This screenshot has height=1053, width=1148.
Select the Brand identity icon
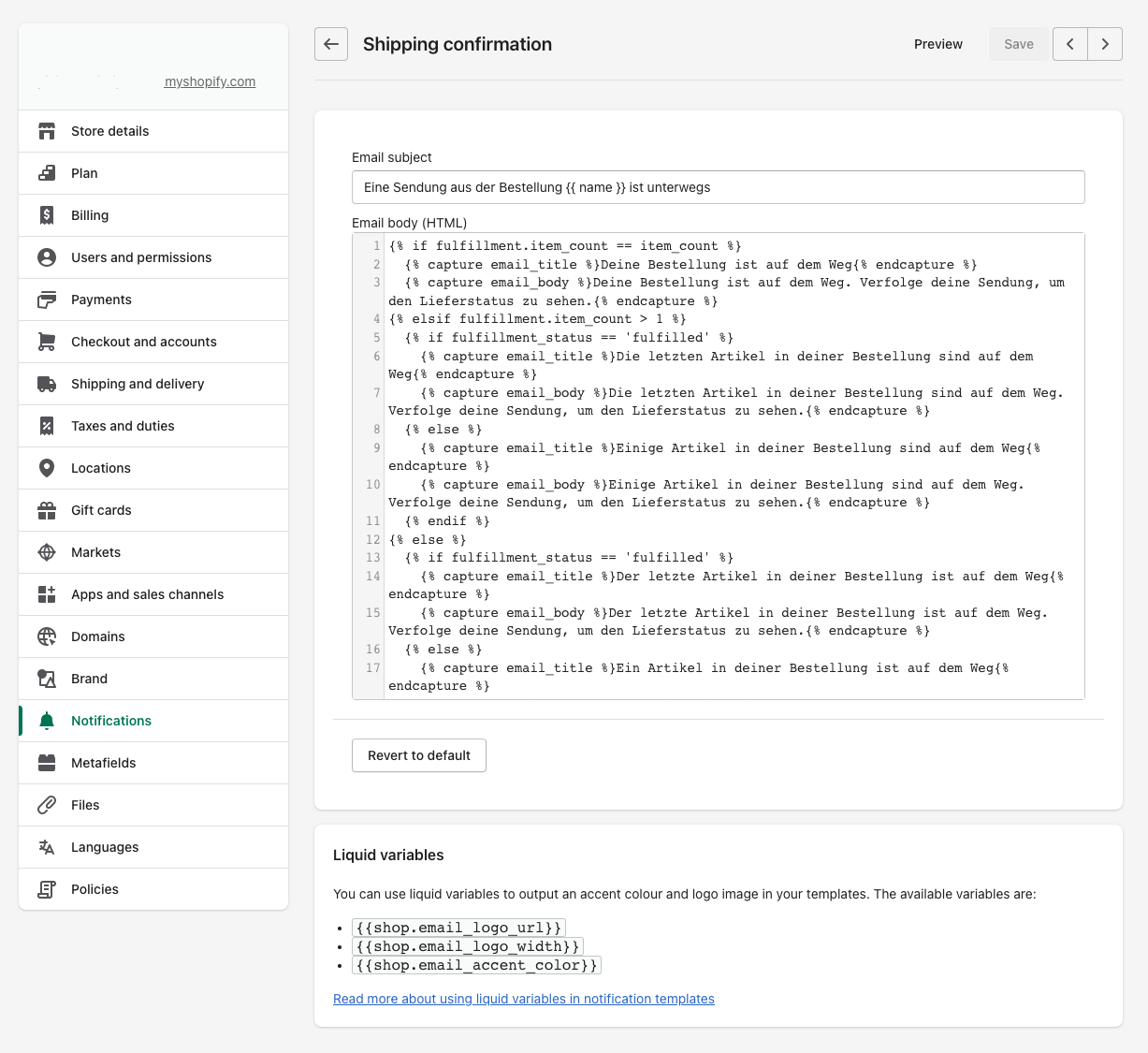[x=47, y=679]
